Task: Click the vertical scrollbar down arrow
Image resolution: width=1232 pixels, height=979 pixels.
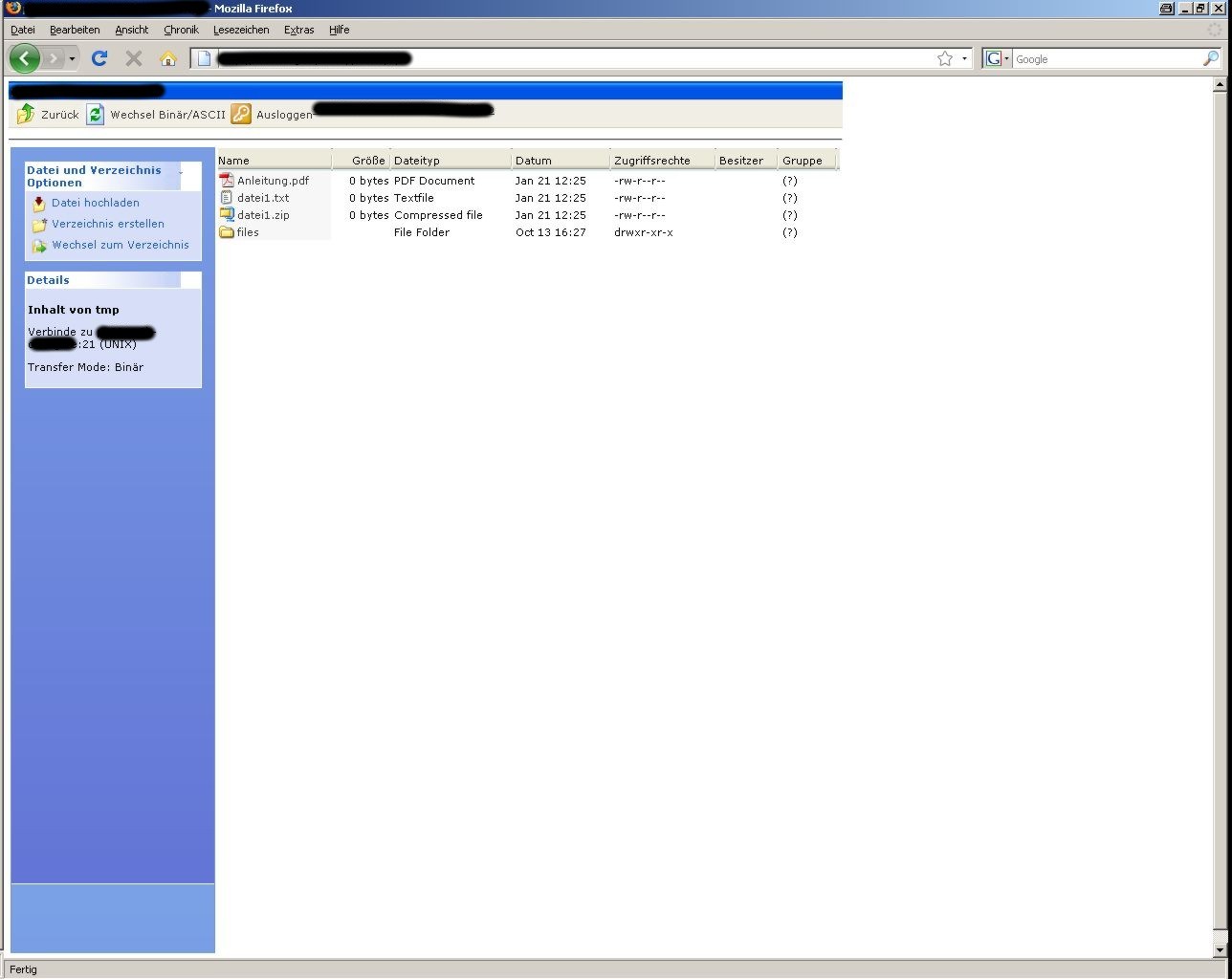Action: 1220,949
